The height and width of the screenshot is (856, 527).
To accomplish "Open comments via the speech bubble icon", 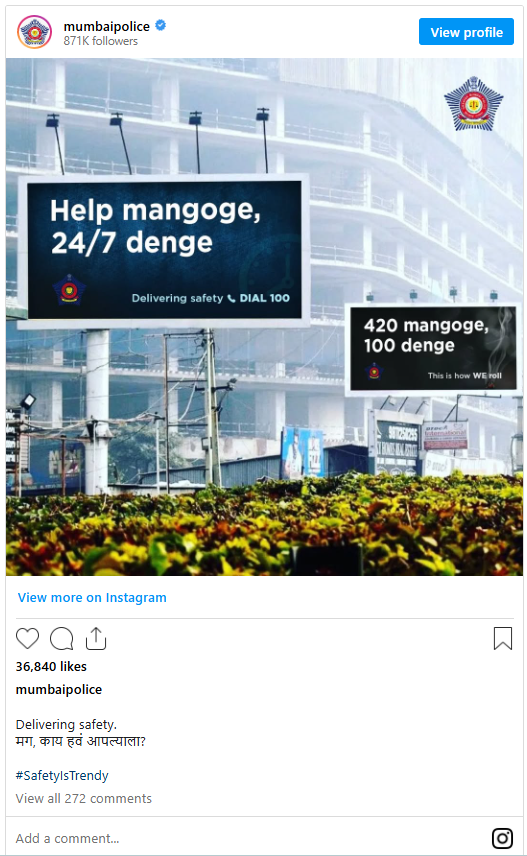I will point(62,638).
